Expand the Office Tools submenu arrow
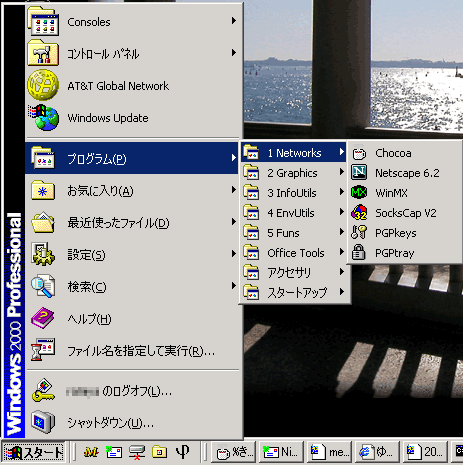Viewport: 463px width, 465px height. pyautogui.click(x=342, y=252)
